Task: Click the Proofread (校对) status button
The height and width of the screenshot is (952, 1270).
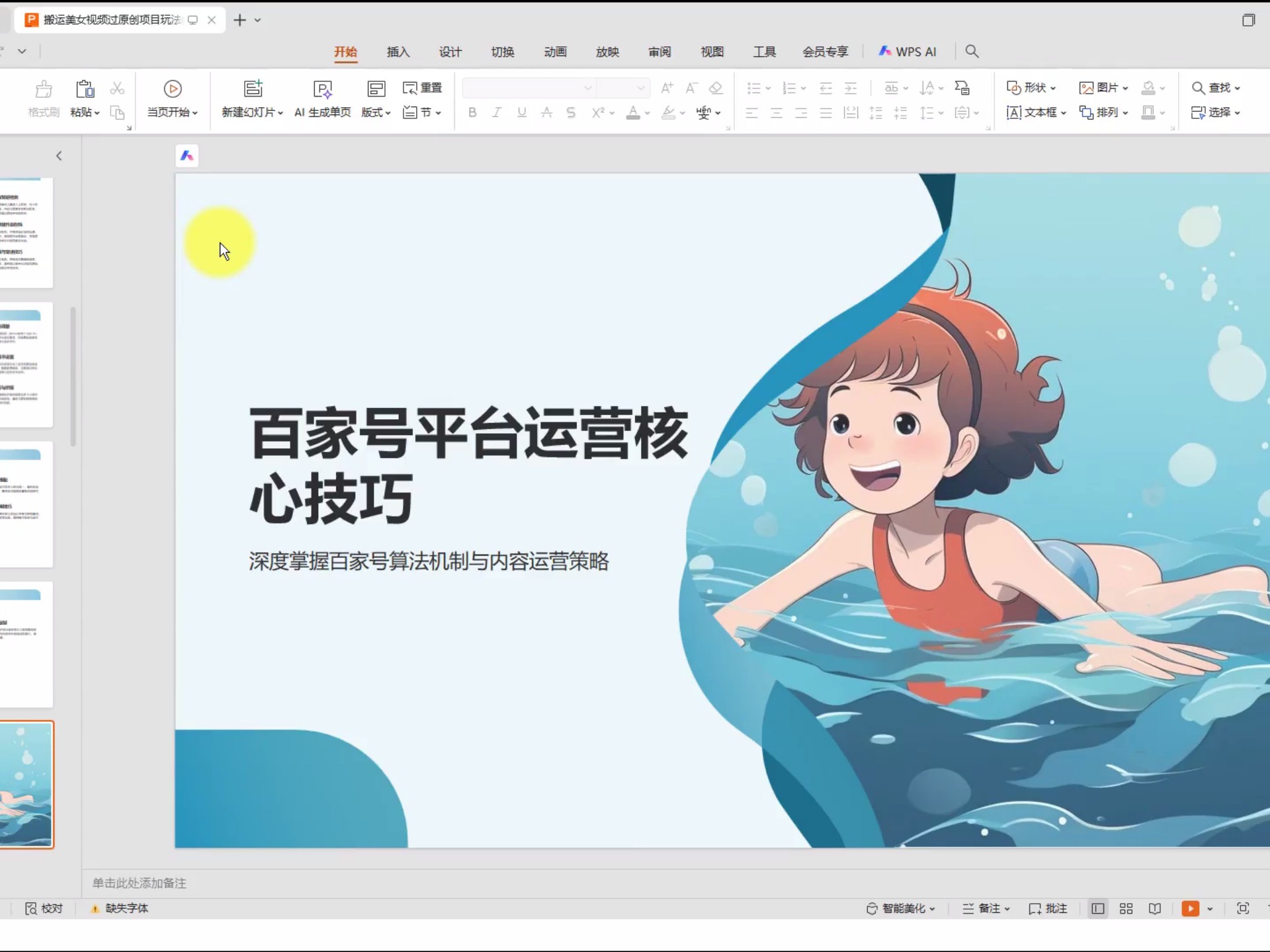Action: (44, 909)
